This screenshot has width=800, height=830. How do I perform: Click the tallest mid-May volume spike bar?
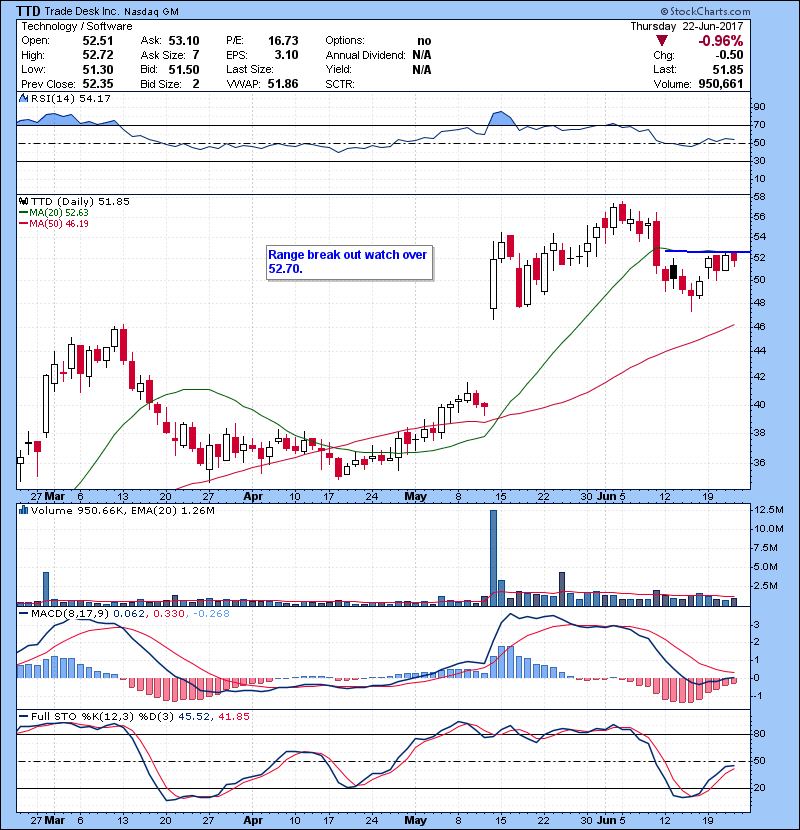coord(493,558)
